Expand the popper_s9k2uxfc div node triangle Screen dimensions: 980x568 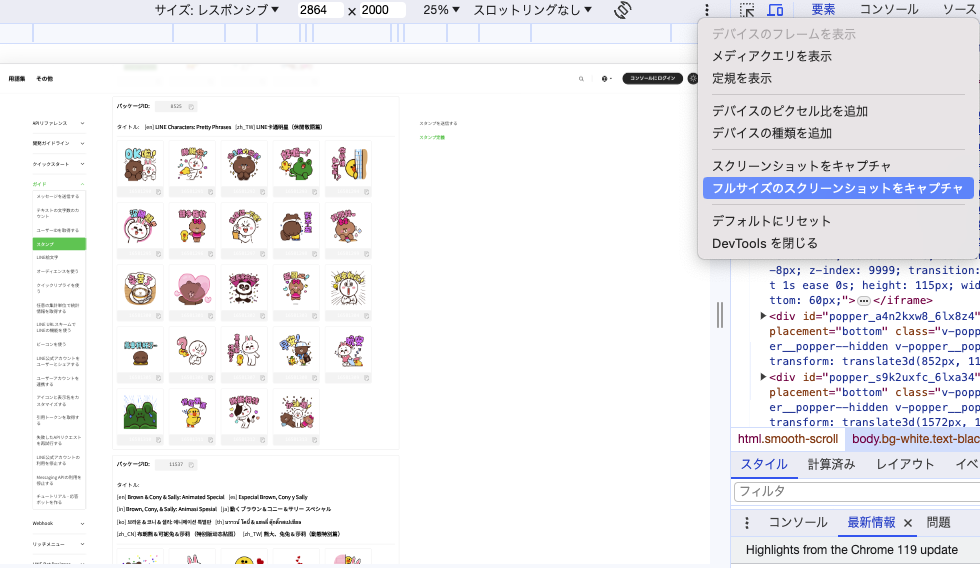(x=763, y=377)
